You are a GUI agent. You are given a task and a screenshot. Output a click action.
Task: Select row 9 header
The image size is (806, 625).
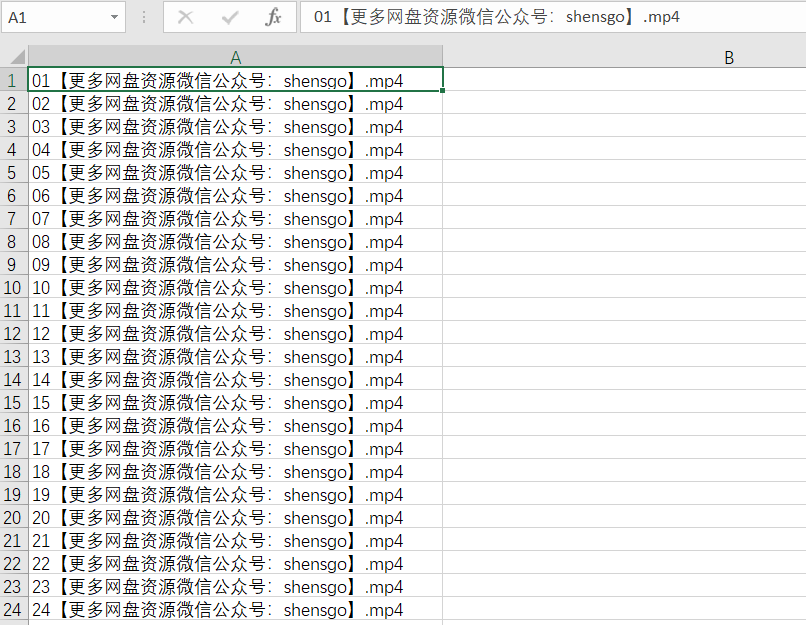pos(12,265)
